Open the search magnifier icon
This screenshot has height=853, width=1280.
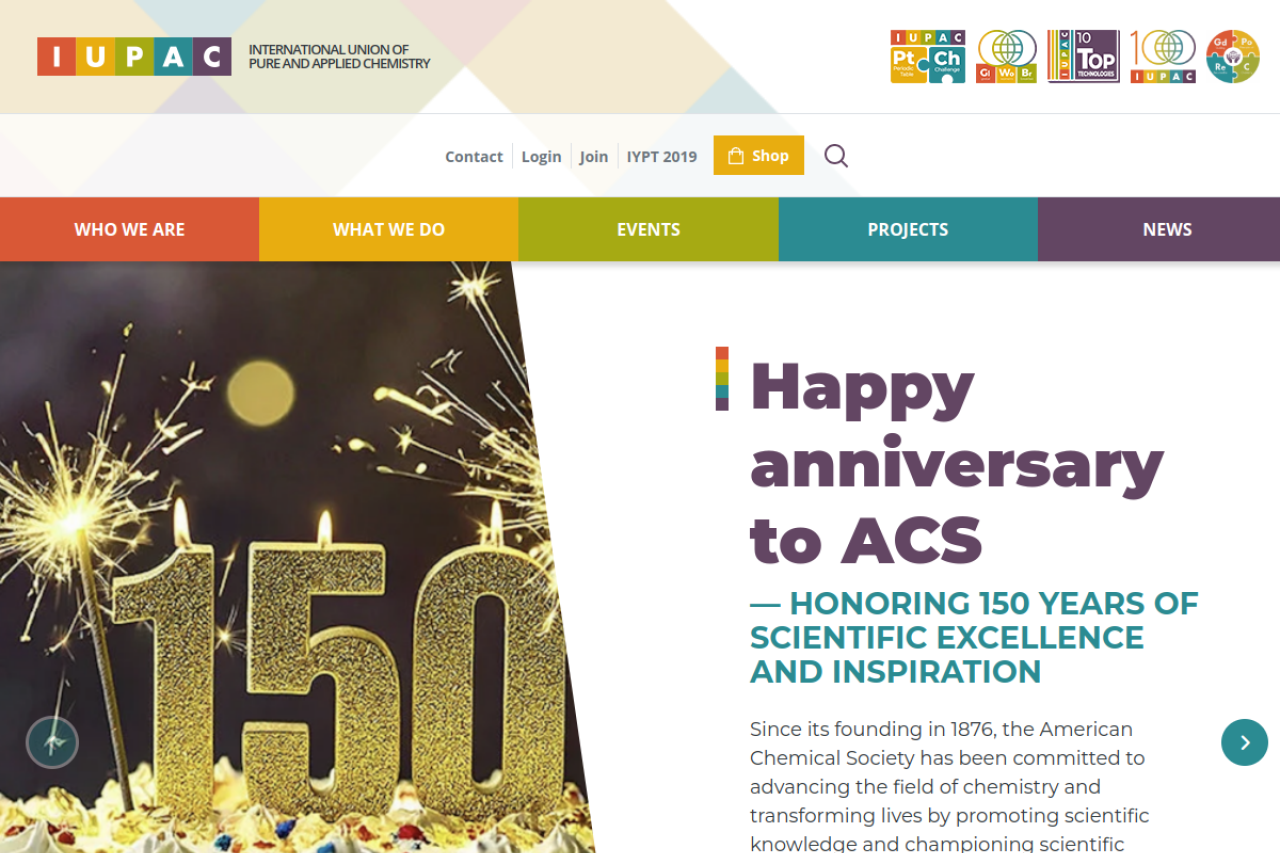click(x=836, y=156)
